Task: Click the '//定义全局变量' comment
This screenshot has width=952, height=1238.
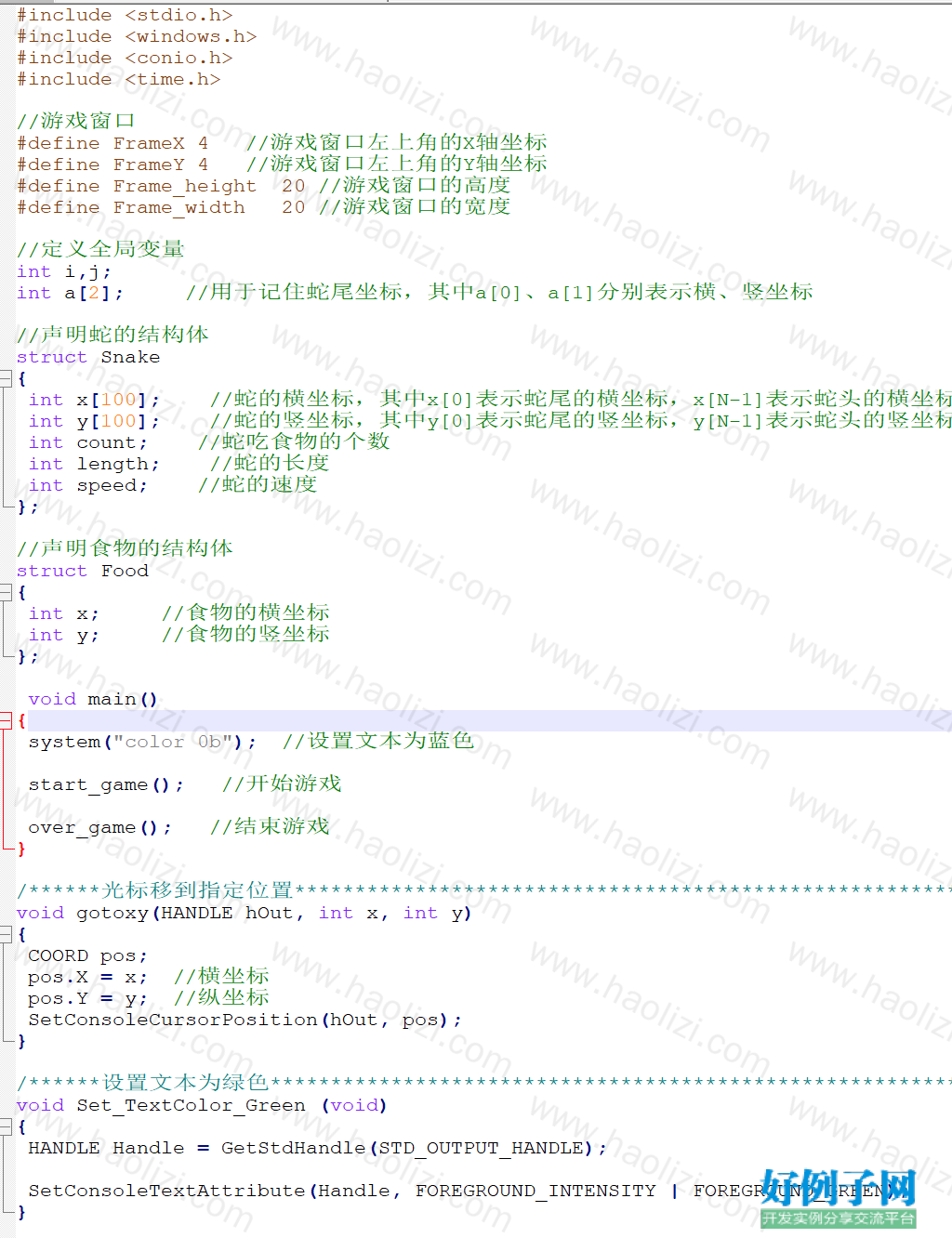Action: [x=100, y=249]
